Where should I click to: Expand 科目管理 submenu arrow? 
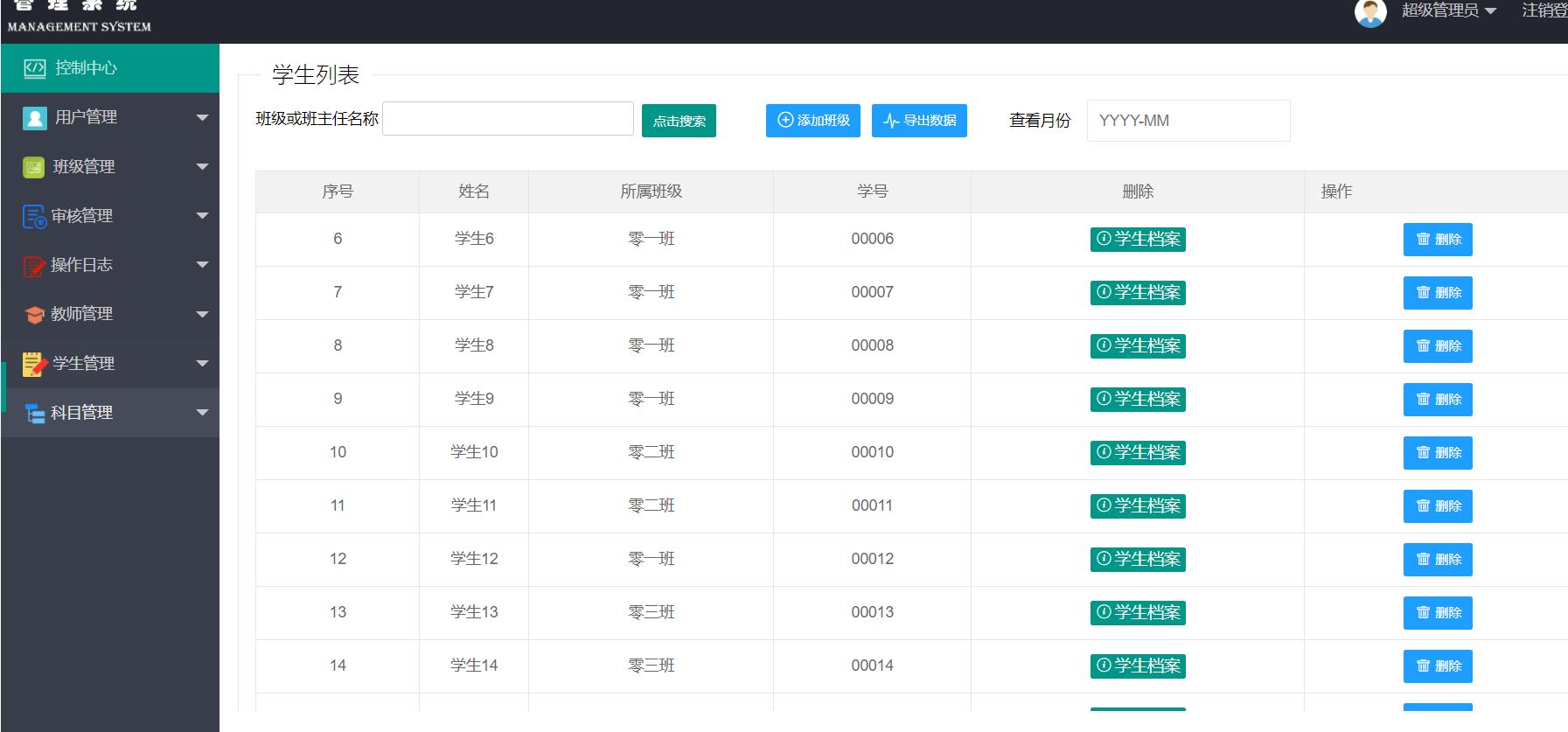click(x=202, y=412)
